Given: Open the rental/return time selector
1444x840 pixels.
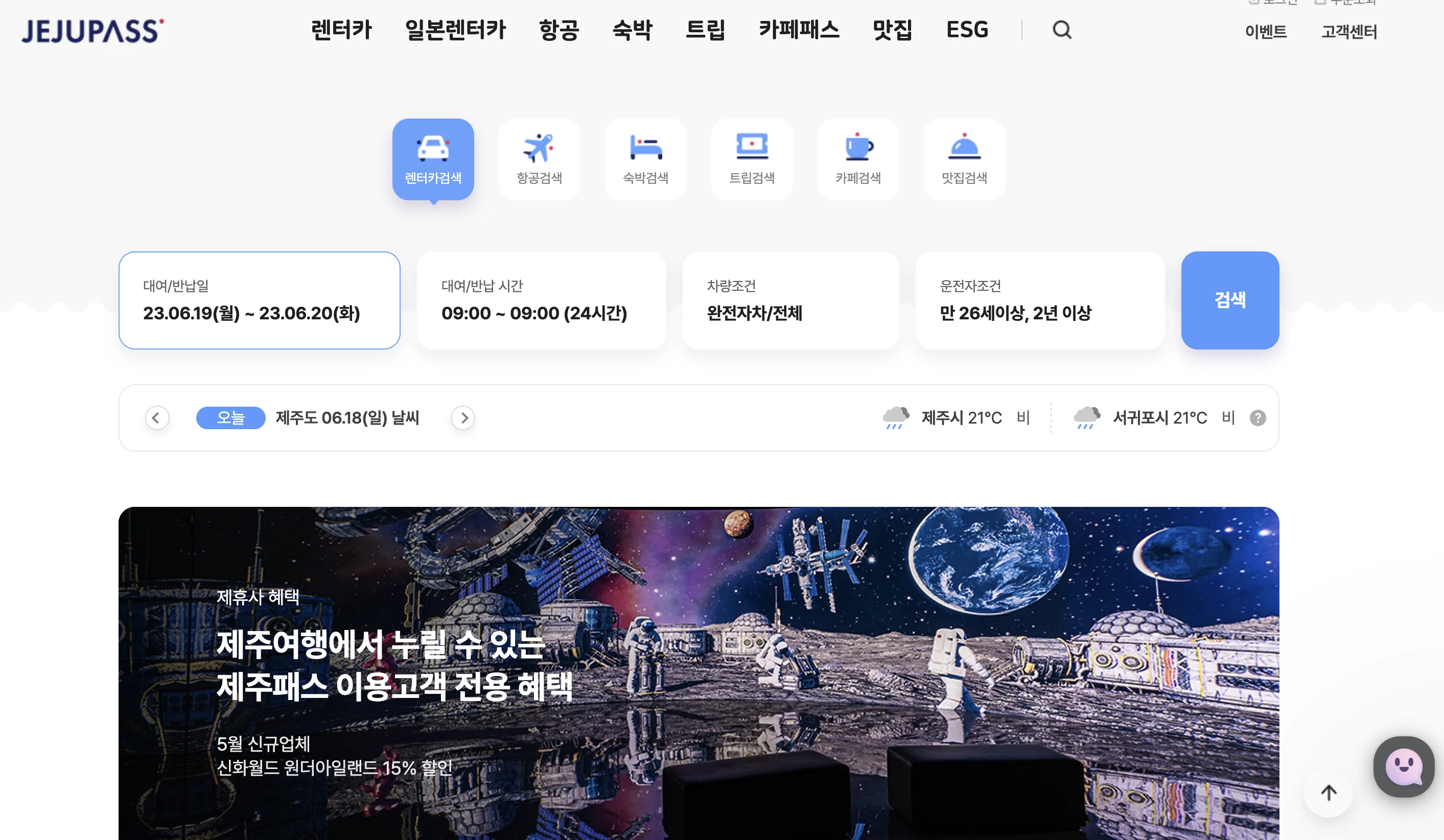Looking at the screenshot, I should (541, 300).
